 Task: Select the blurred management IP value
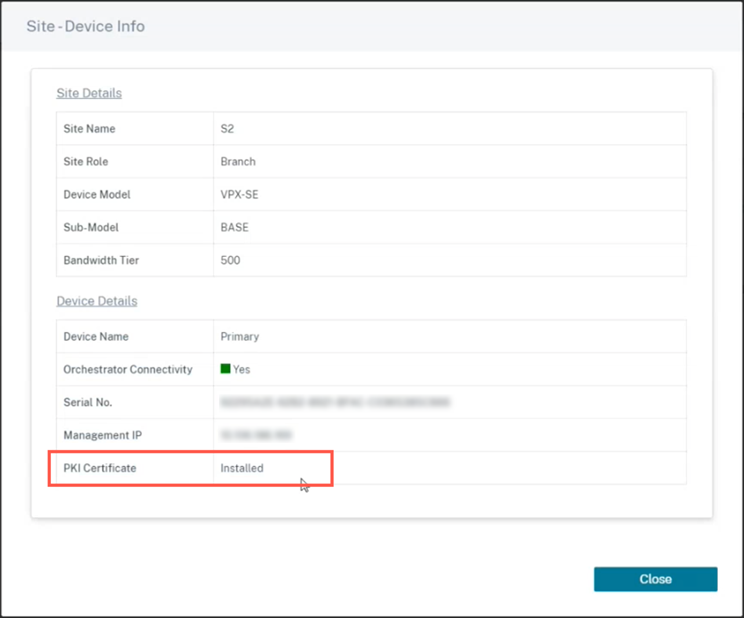[x=256, y=435]
